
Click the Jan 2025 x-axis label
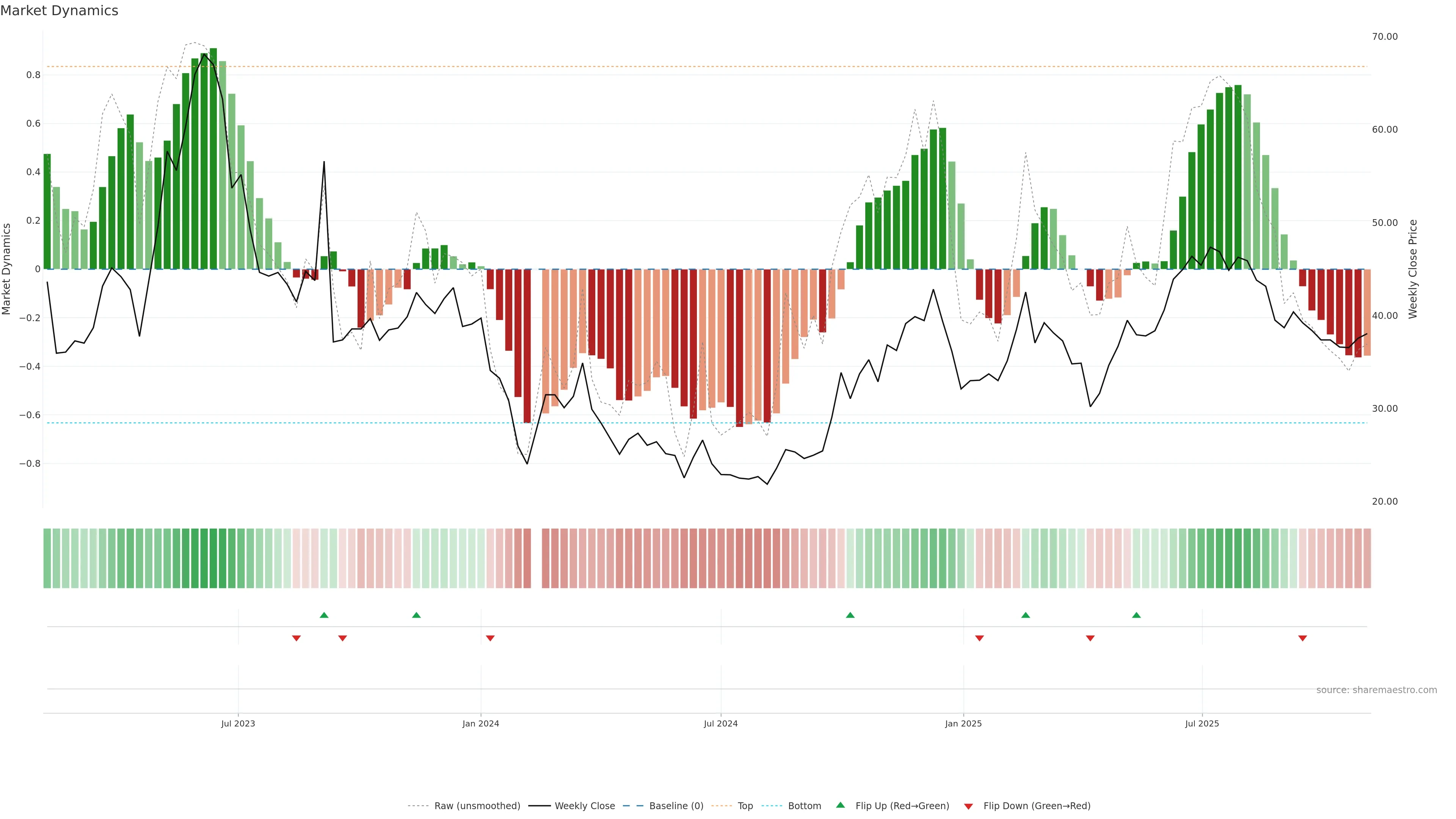963,723
